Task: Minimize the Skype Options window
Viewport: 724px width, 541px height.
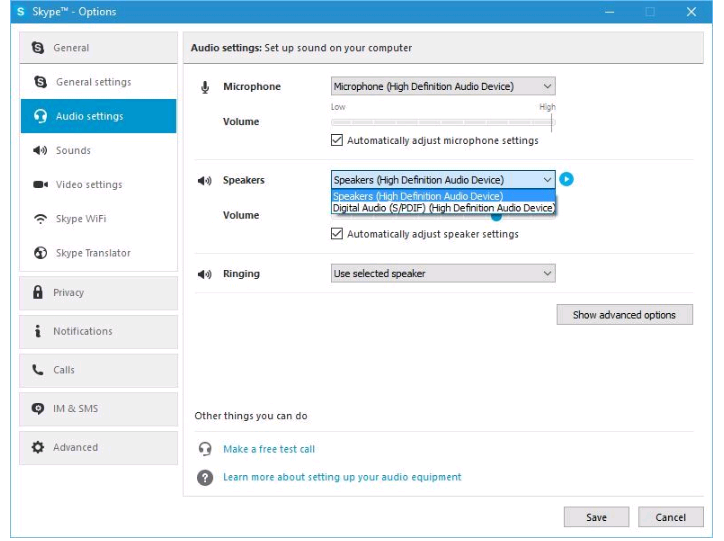Action: [x=609, y=12]
